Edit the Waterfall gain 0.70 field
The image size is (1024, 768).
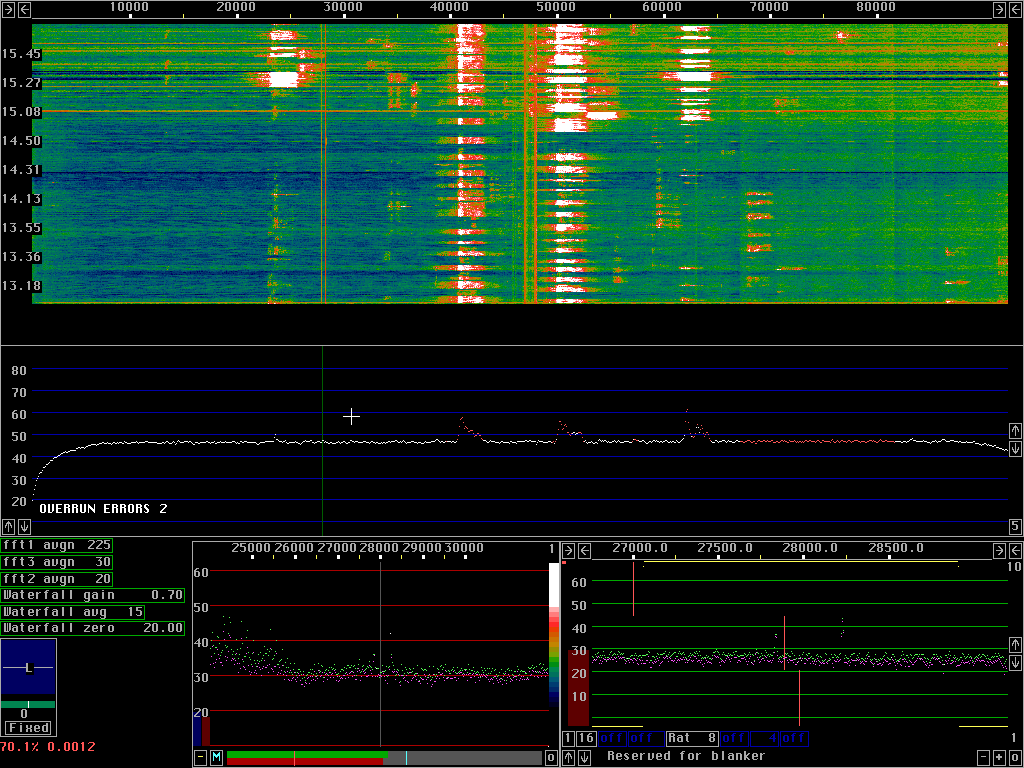(x=92, y=595)
